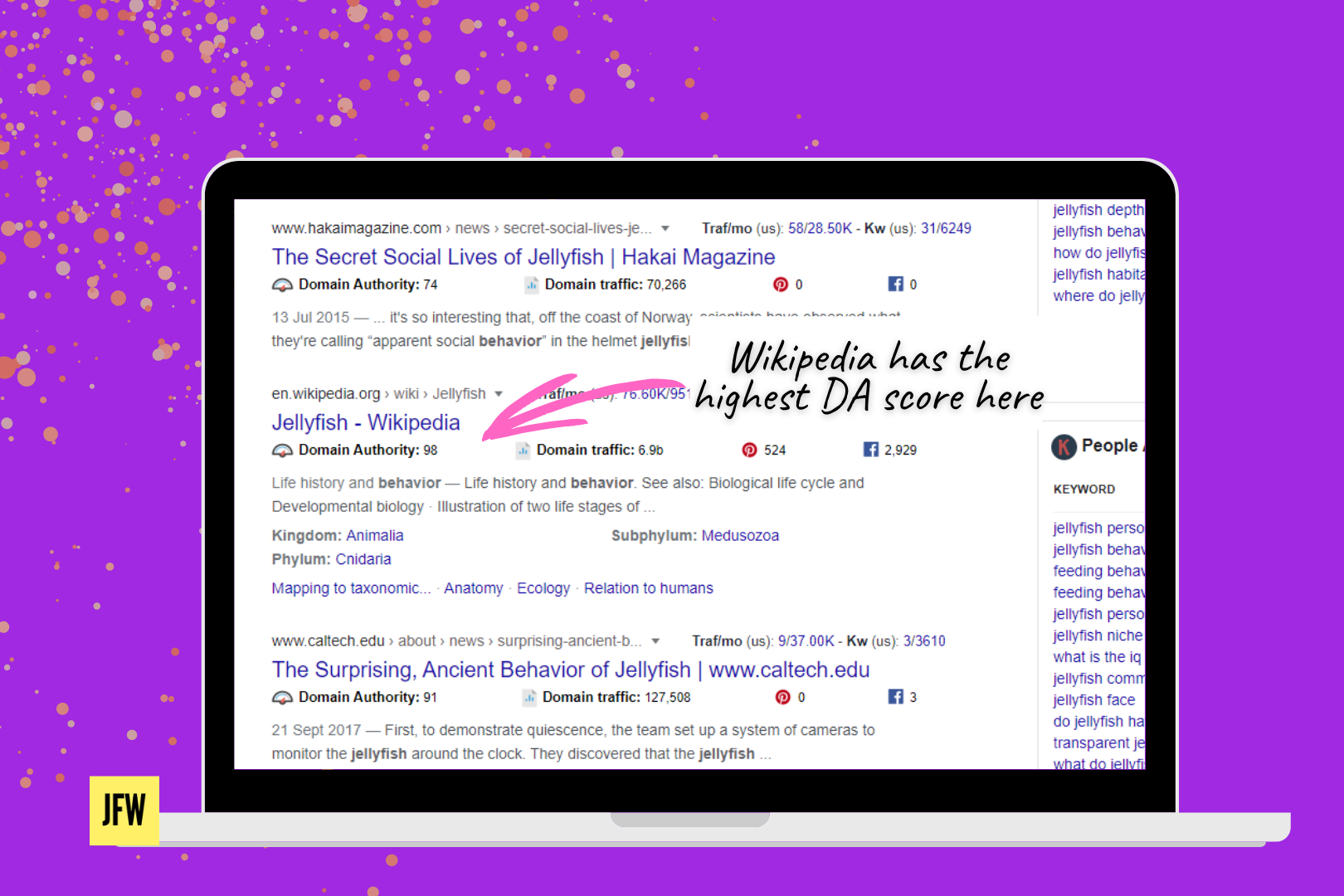
Task: Click keyword value 3/3610 for caltech.edu
Action: (x=924, y=640)
